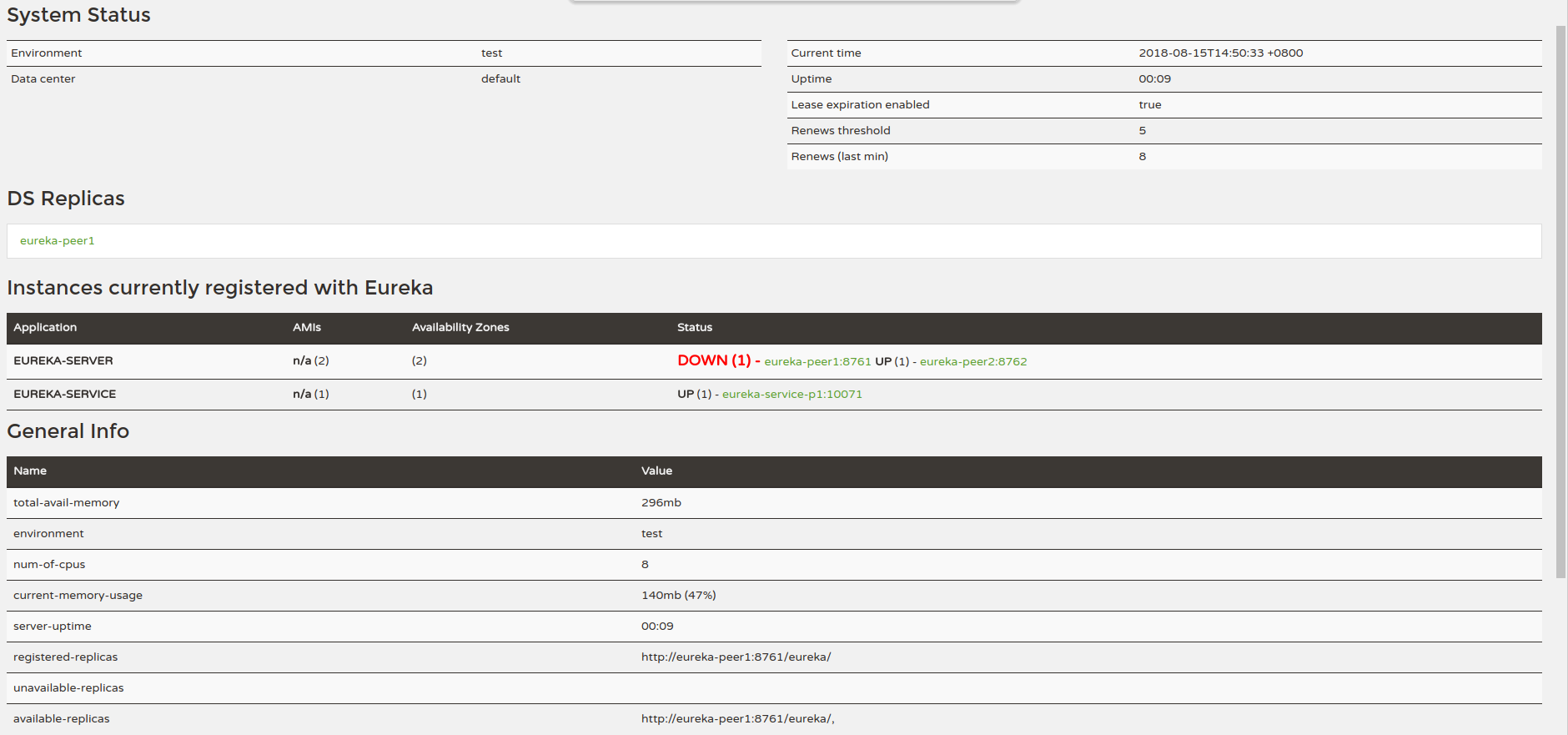Screen dimensions: 1568x735
Task: Click the Value column header in General Info
Action: click(x=656, y=471)
